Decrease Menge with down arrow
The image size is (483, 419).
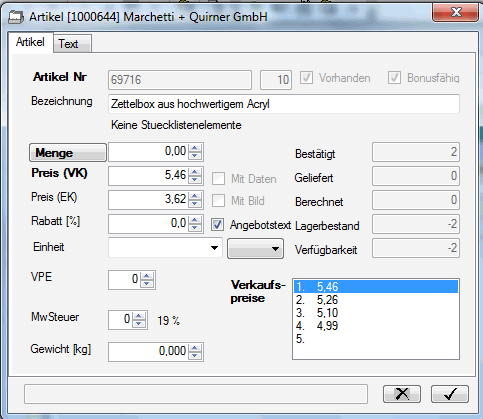coord(195,156)
